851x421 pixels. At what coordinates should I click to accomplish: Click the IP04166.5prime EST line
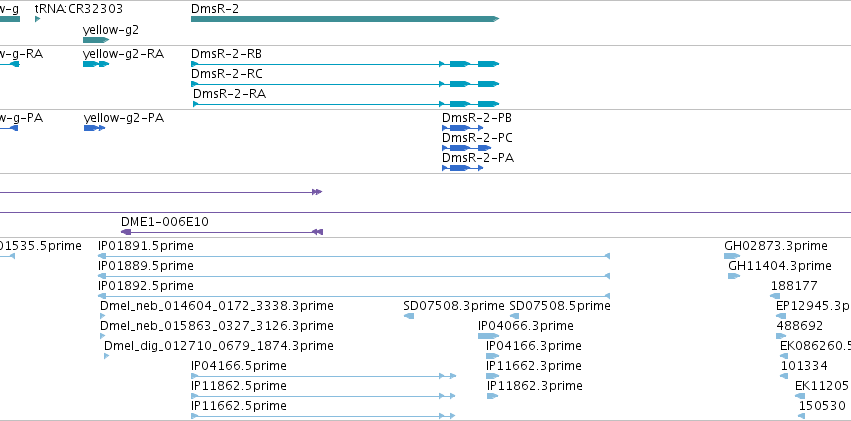point(323,376)
